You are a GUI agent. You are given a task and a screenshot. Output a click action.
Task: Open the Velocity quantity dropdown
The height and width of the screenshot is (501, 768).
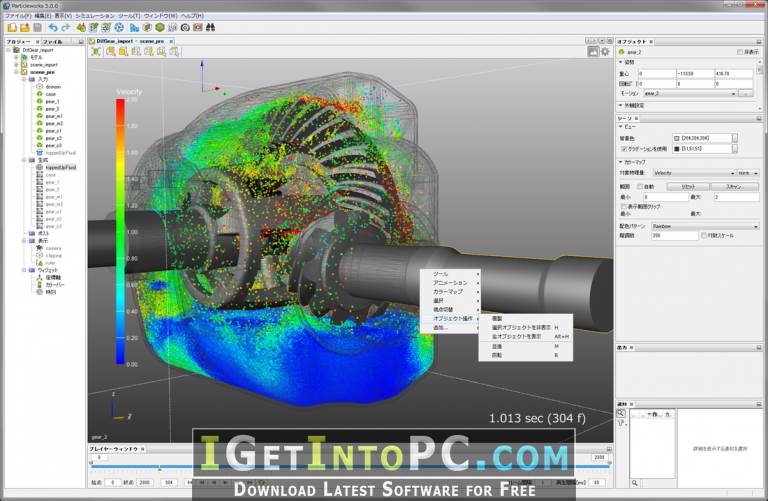(x=694, y=173)
